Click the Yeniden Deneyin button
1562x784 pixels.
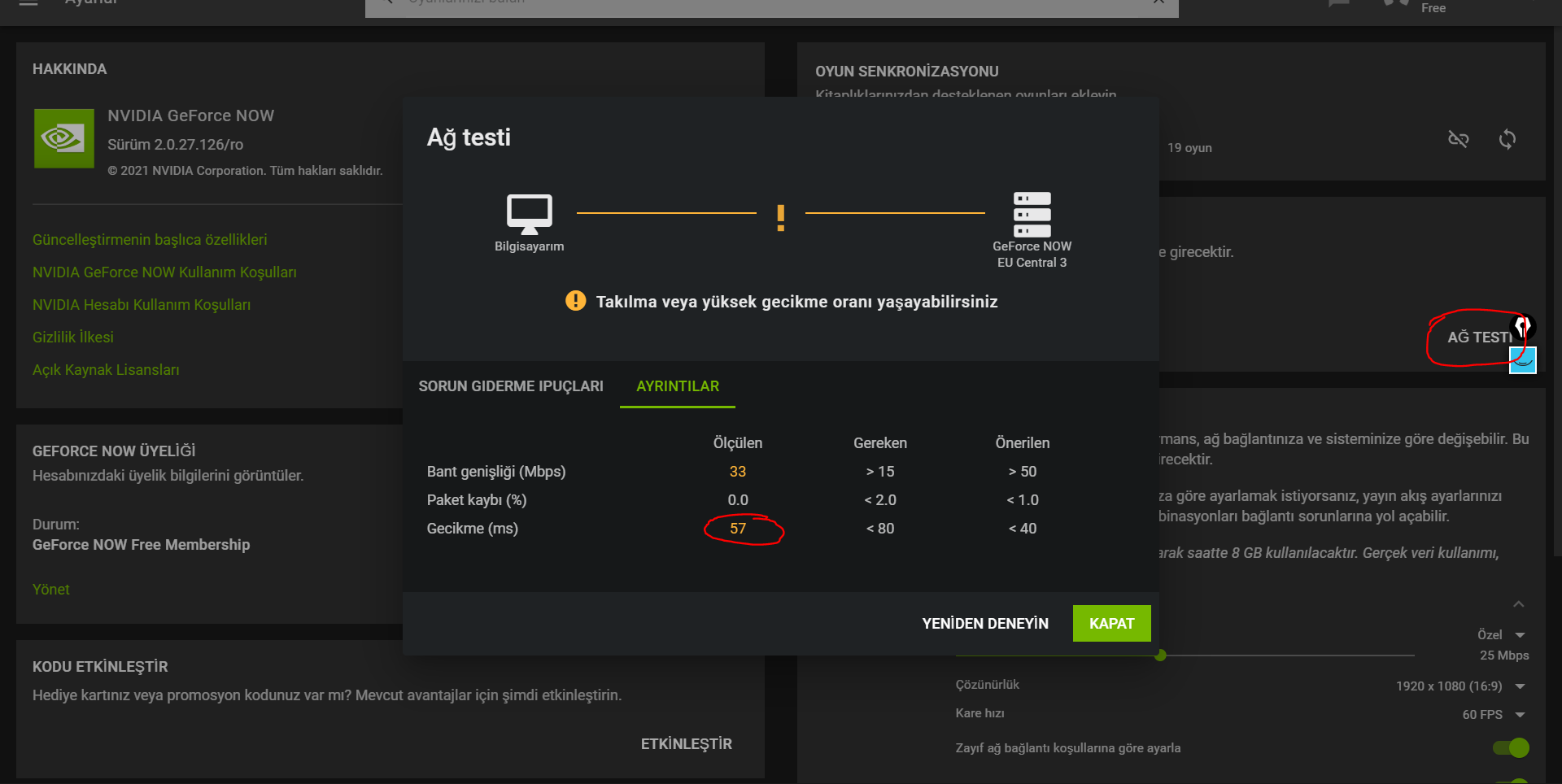(985, 623)
